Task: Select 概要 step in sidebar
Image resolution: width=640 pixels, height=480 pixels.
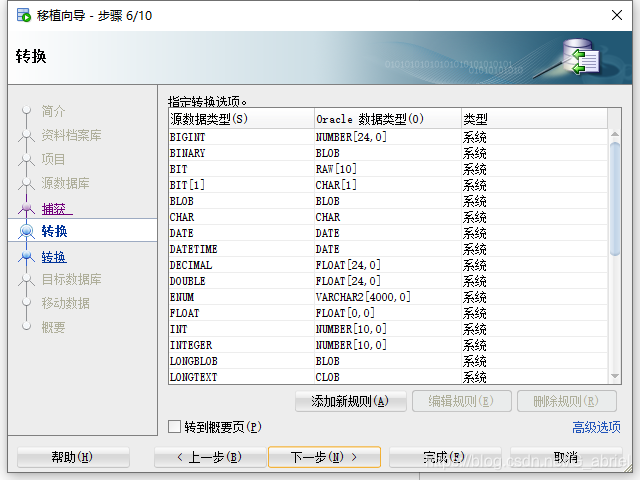Action: click(53, 327)
